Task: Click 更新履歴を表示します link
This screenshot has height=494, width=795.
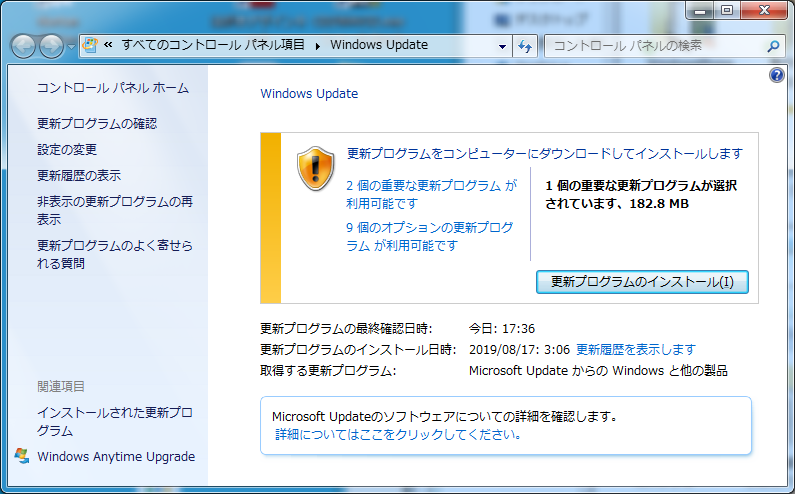Action: (636, 349)
